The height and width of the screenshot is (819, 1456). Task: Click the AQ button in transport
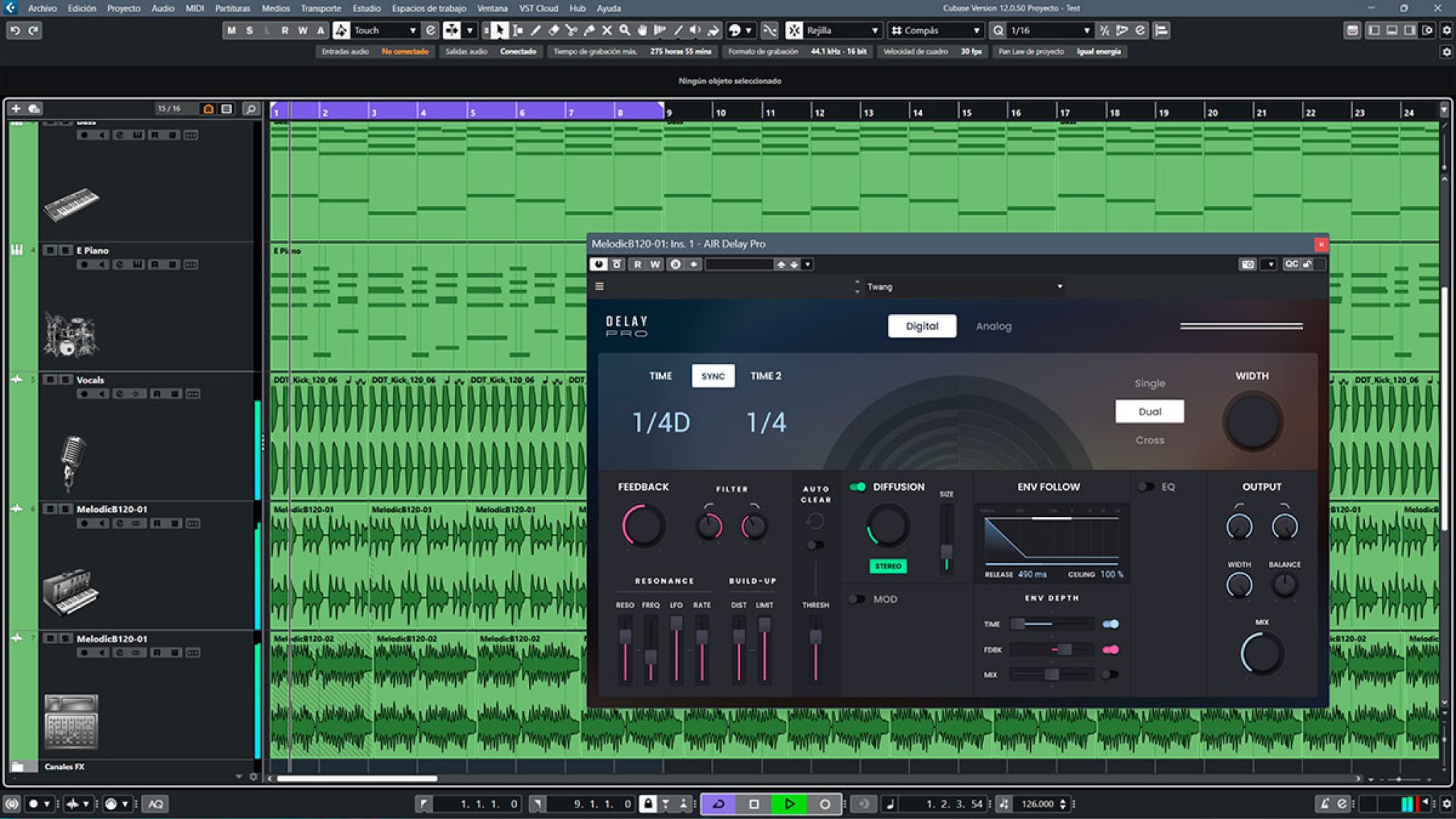[x=156, y=804]
